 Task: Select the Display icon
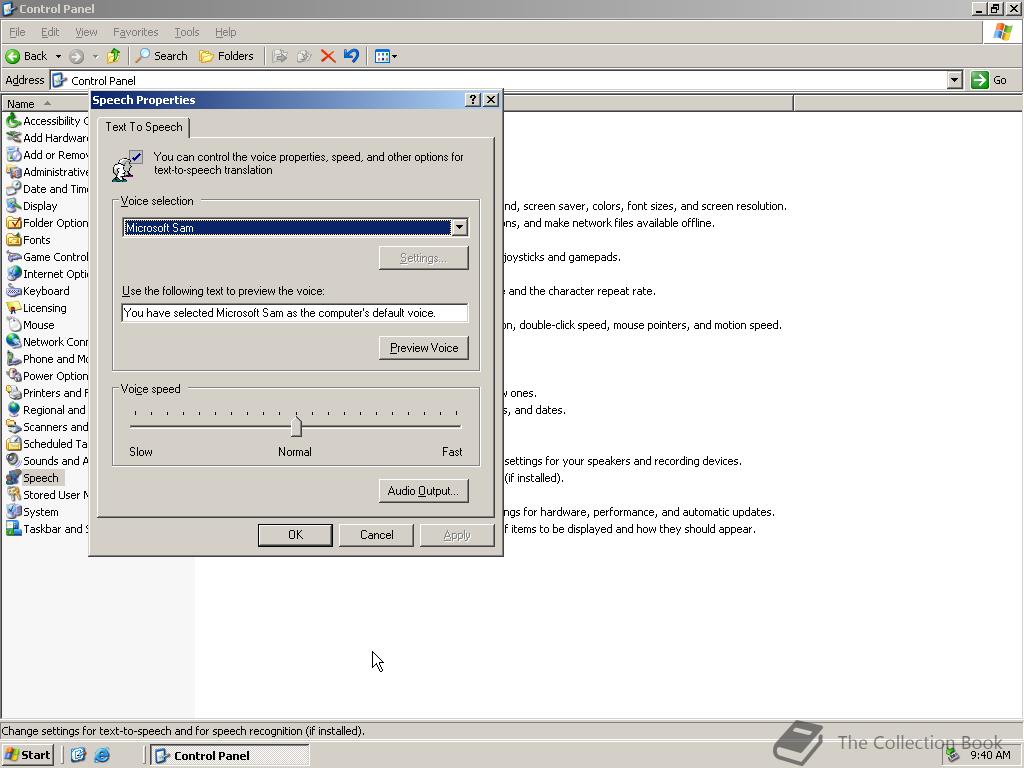13,206
